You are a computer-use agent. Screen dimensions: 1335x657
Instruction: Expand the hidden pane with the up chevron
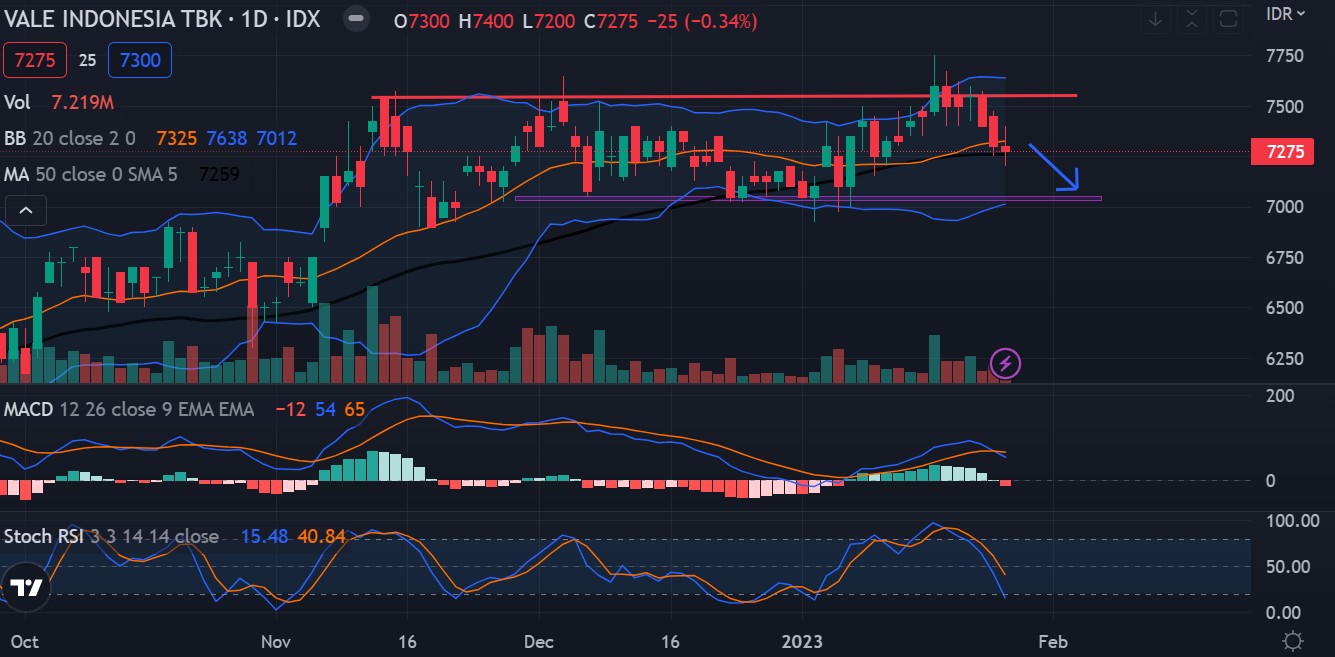(x=26, y=210)
